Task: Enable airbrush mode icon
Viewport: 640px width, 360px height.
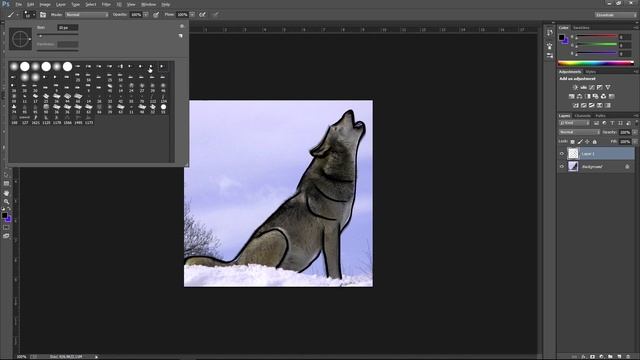Action: coord(202,15)
